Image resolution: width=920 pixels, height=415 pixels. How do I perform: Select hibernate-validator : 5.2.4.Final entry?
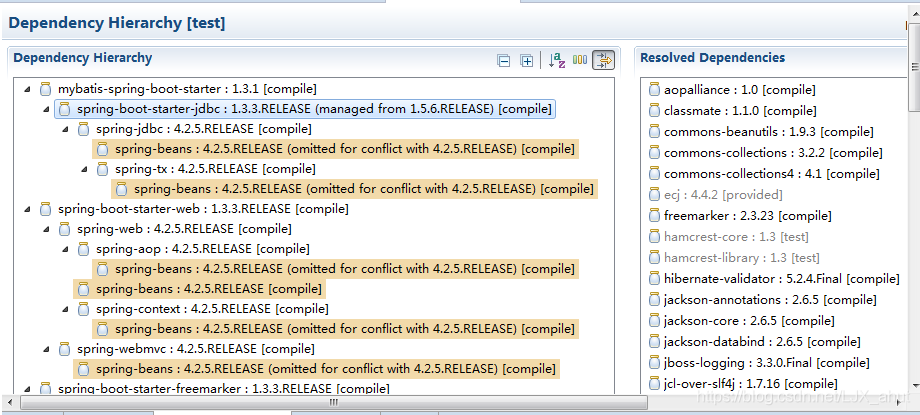(774, 278)
